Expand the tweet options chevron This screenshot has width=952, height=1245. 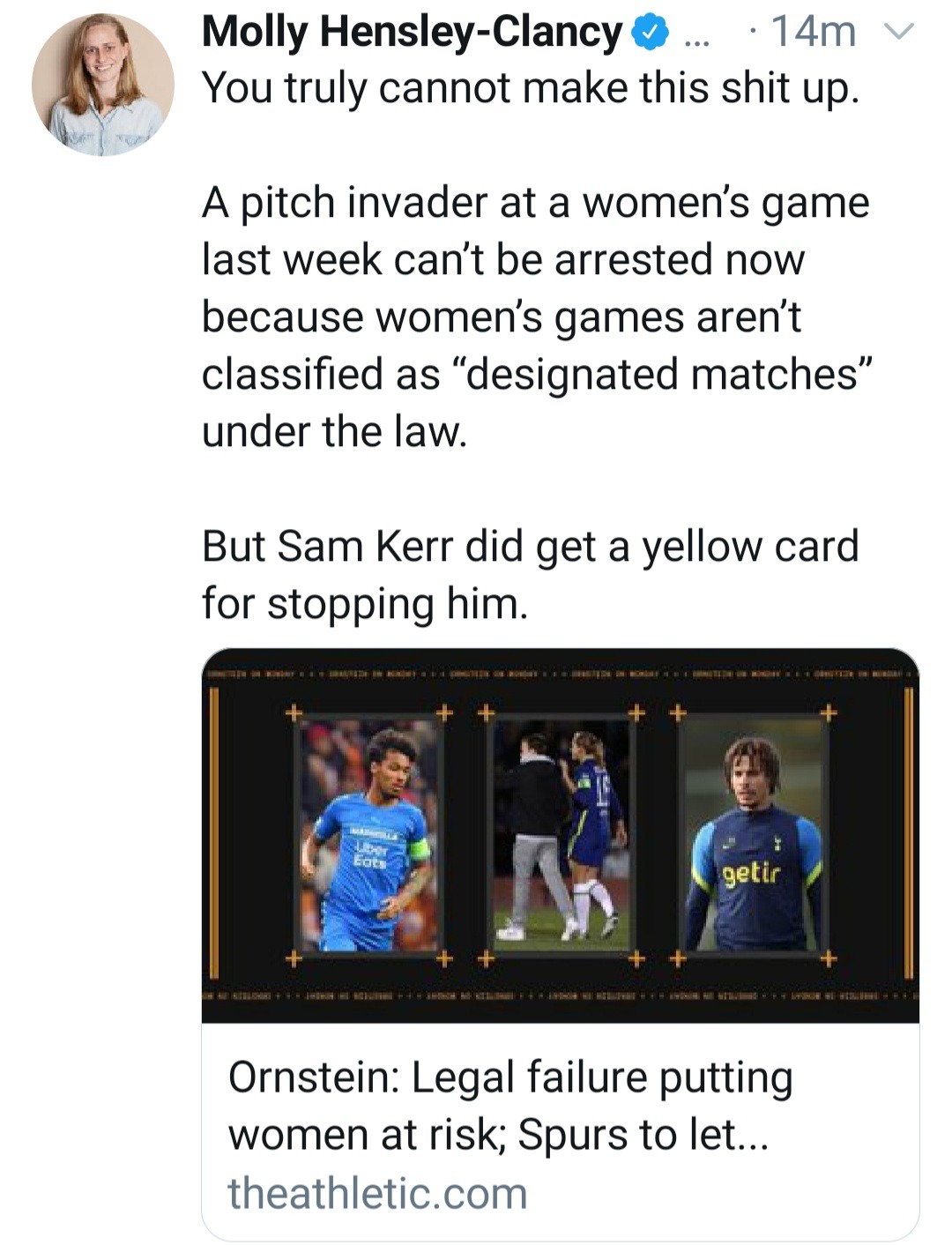click(x=898, y=33)
